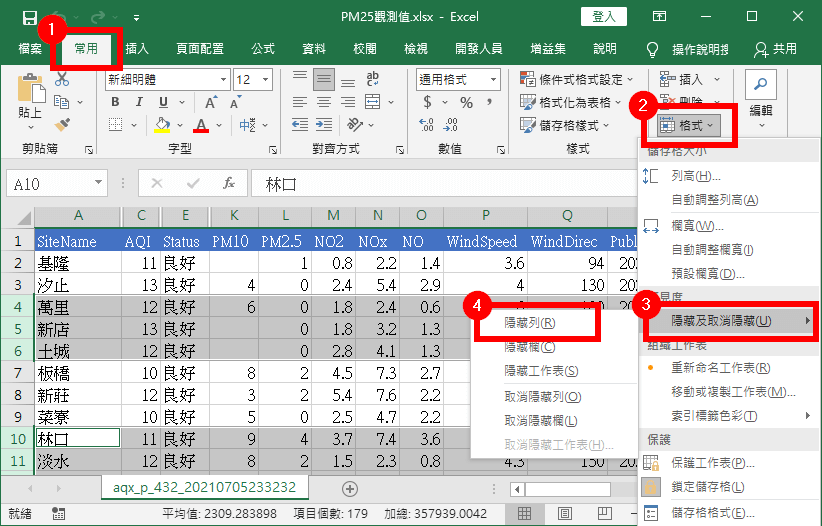This screenshot has height=526, width=822.
Task: Click the wrap text icon
Action: 373,79
